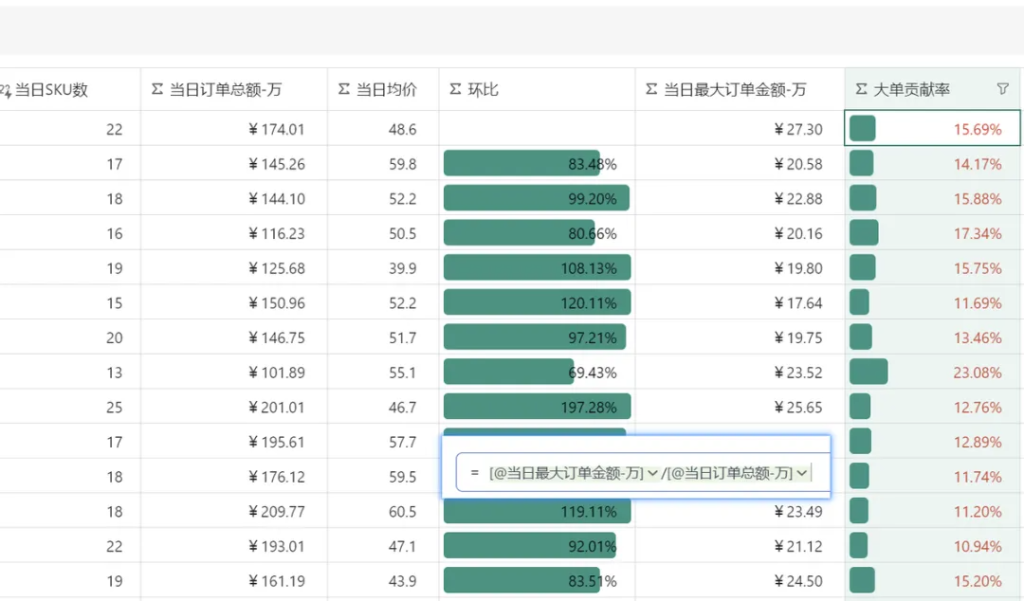Click the 23.08% cell
Viewport: 1024px width, 601px height.
(x=933, y=372)
